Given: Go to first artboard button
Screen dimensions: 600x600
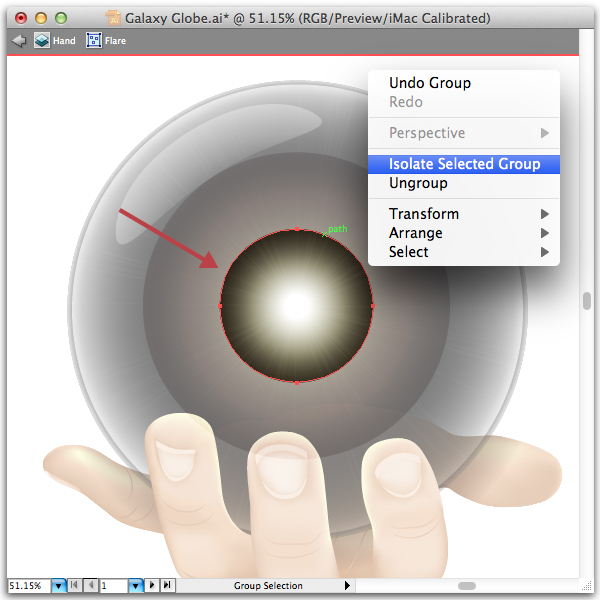Looking at the screenshot, I should (75, 585).
